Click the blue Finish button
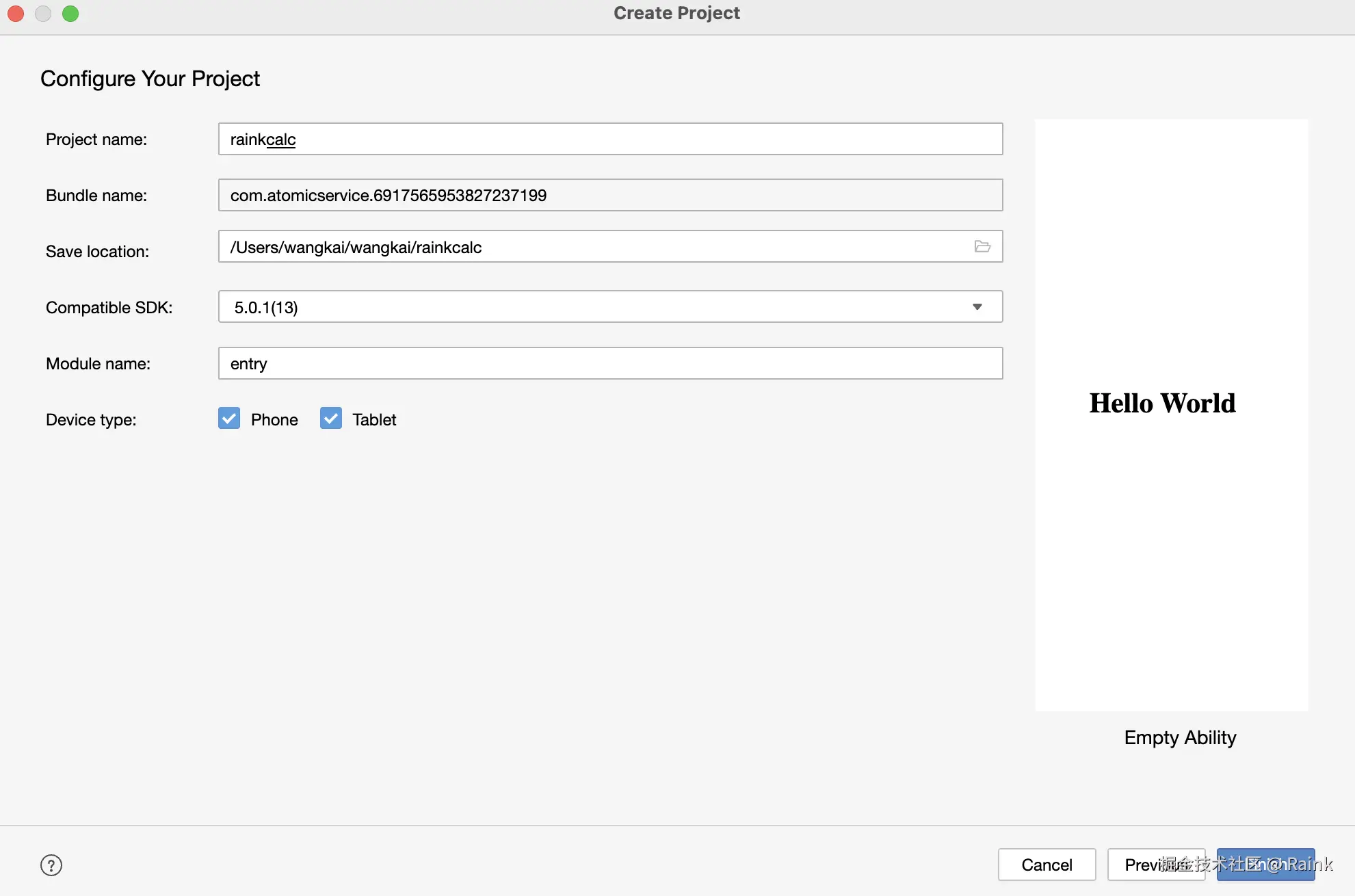This screenshot has height=896, width=1355. tap(1265, 865)
